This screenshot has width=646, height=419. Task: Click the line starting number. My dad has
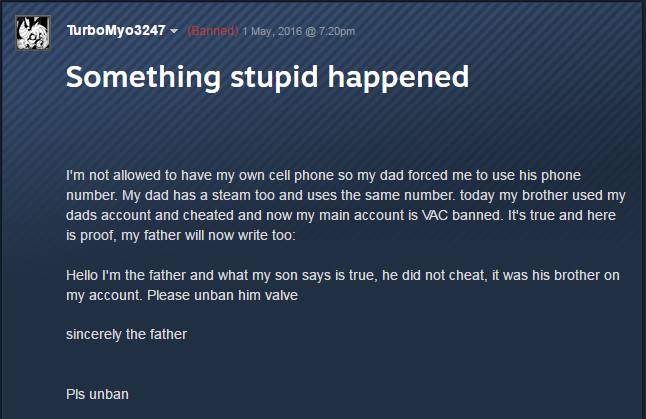click(x=346, y=195)
